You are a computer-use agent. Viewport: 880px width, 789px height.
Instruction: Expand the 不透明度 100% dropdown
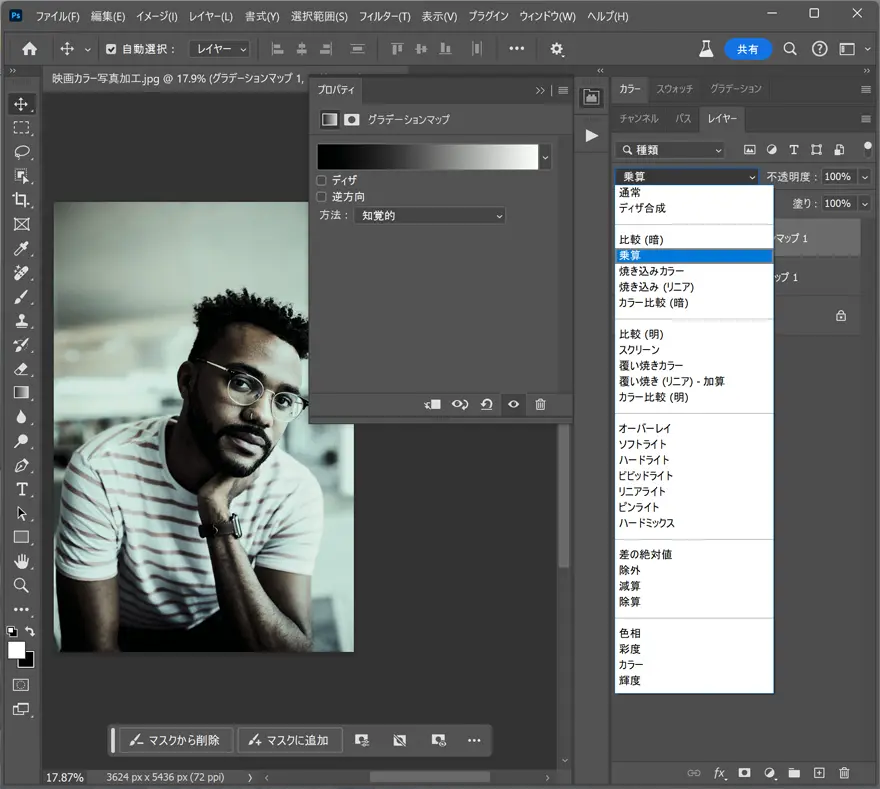[x=864, y=177]
